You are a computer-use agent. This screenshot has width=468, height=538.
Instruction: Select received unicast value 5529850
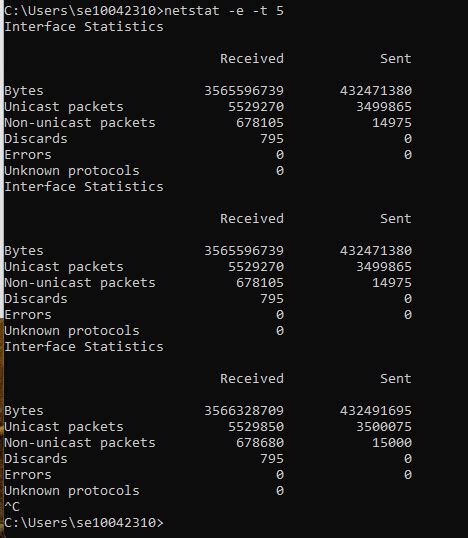[x=256, y=426]
